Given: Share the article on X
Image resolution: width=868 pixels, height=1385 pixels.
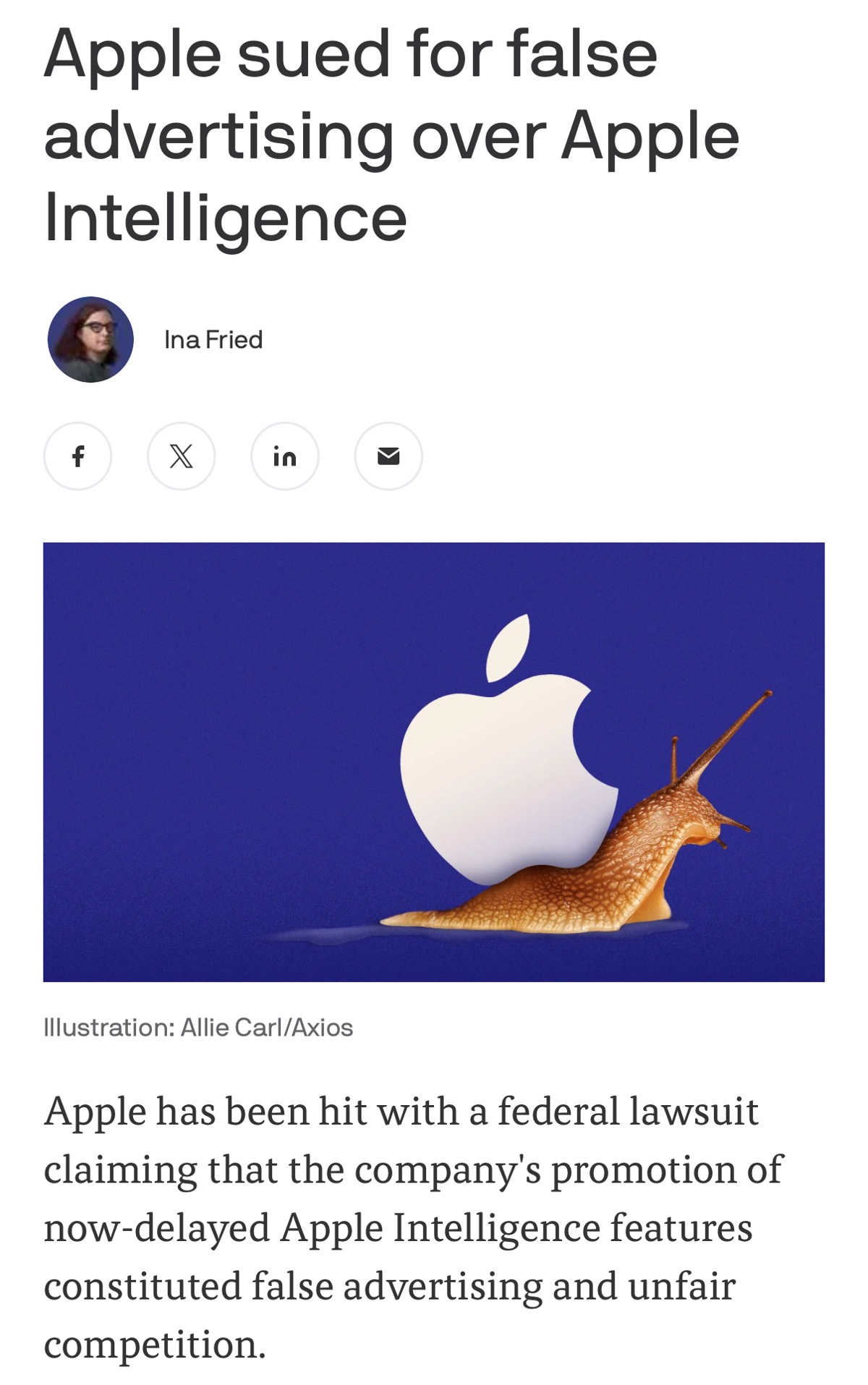Looking at the screenshot, I should click(x=181, y=456).
